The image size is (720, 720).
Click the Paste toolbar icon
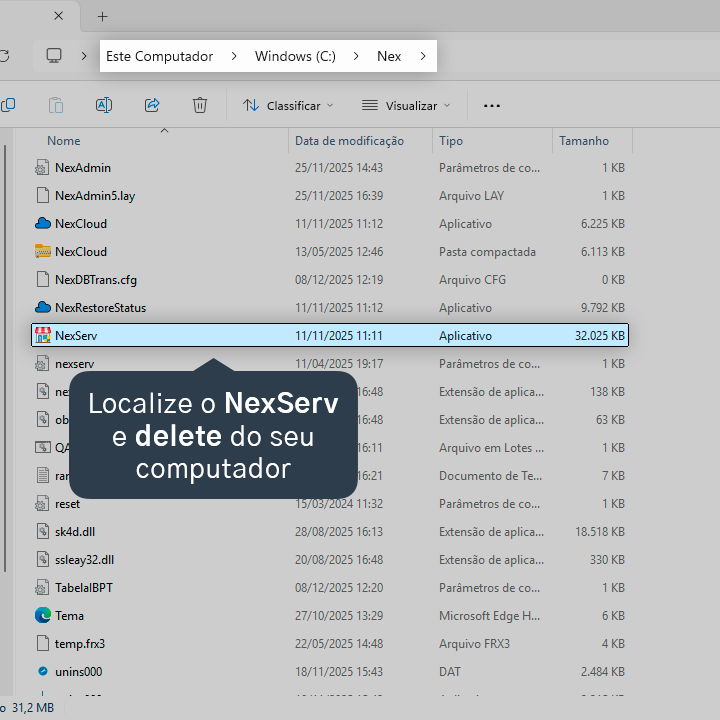56,105
